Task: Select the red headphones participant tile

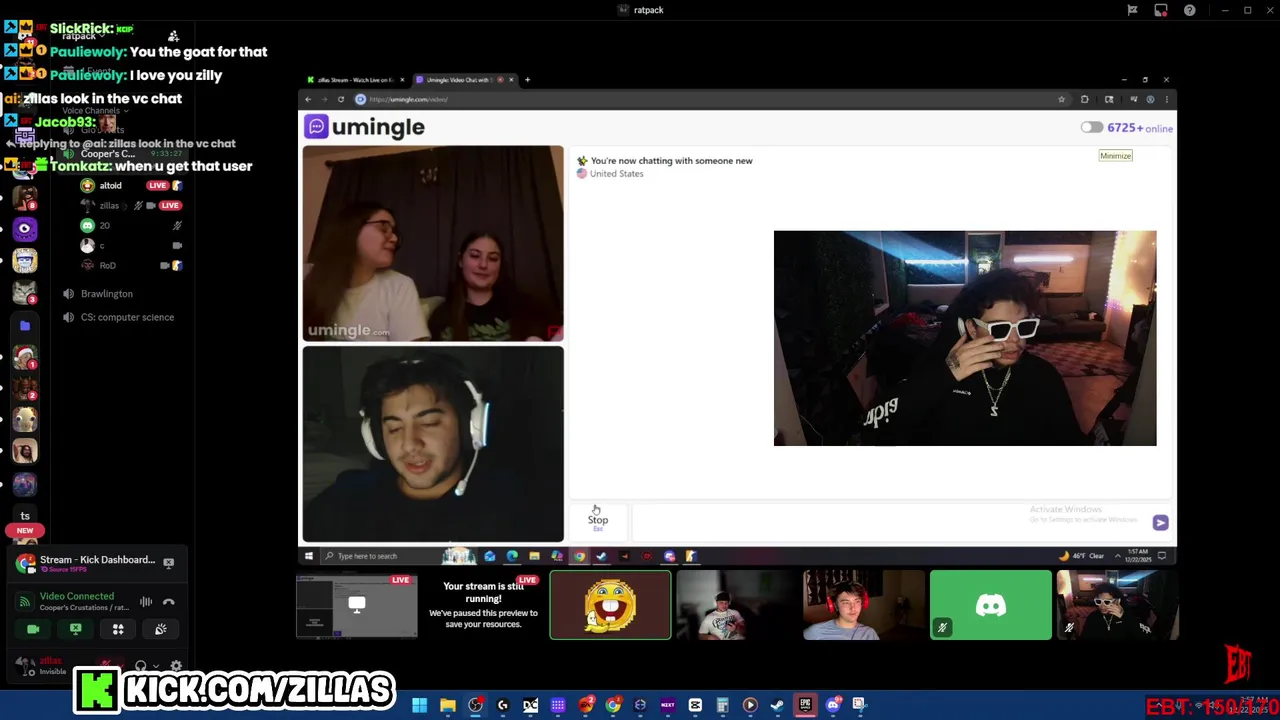Action: (864, 605)
